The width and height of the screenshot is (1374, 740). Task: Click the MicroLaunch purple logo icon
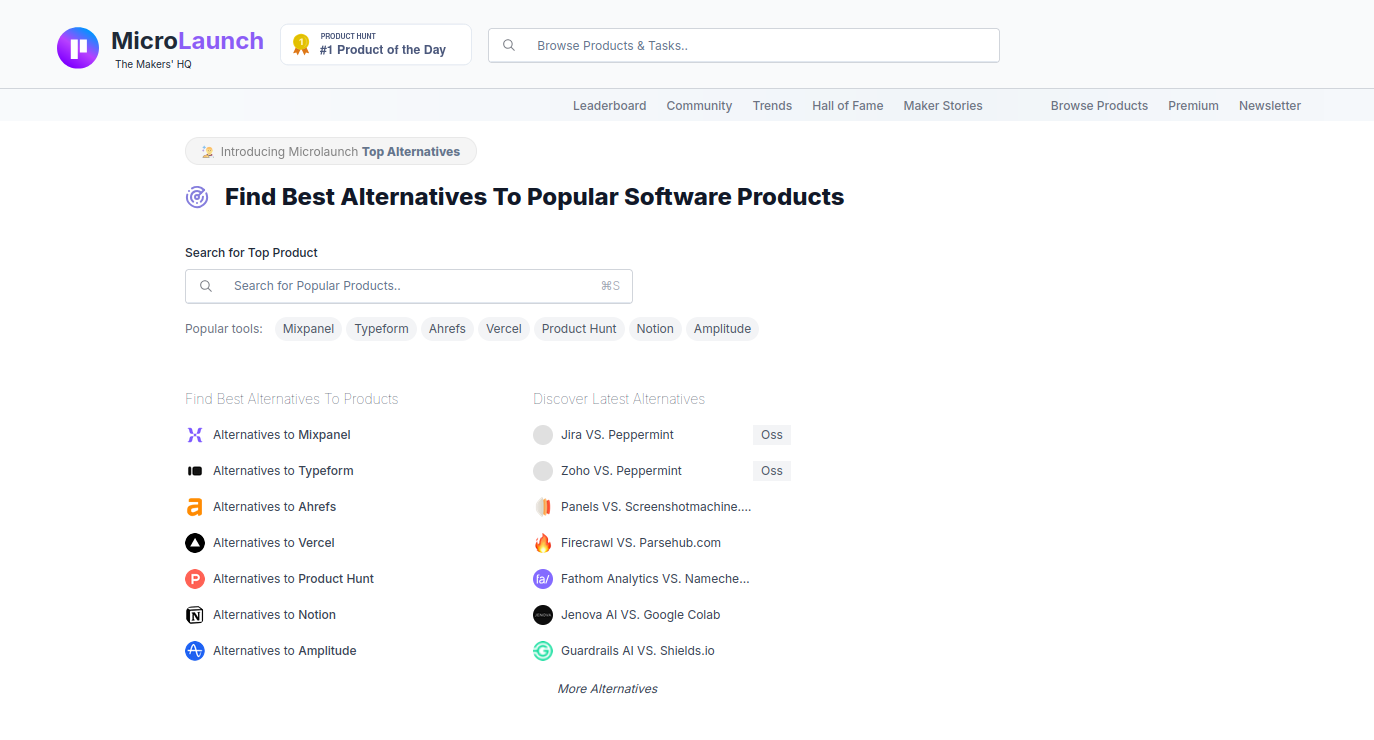[x=78, y=48]
